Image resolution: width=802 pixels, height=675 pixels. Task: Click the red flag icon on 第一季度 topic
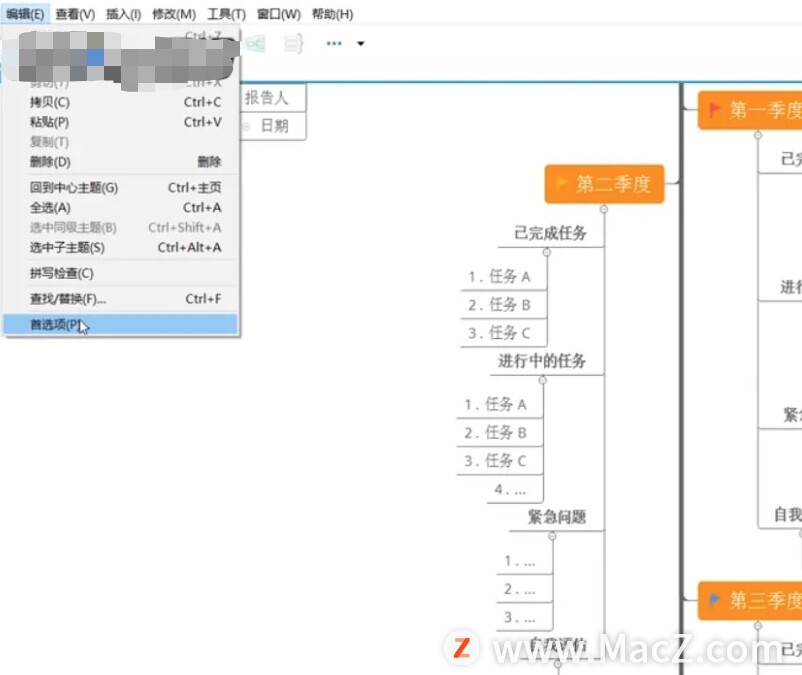point(714,109)
